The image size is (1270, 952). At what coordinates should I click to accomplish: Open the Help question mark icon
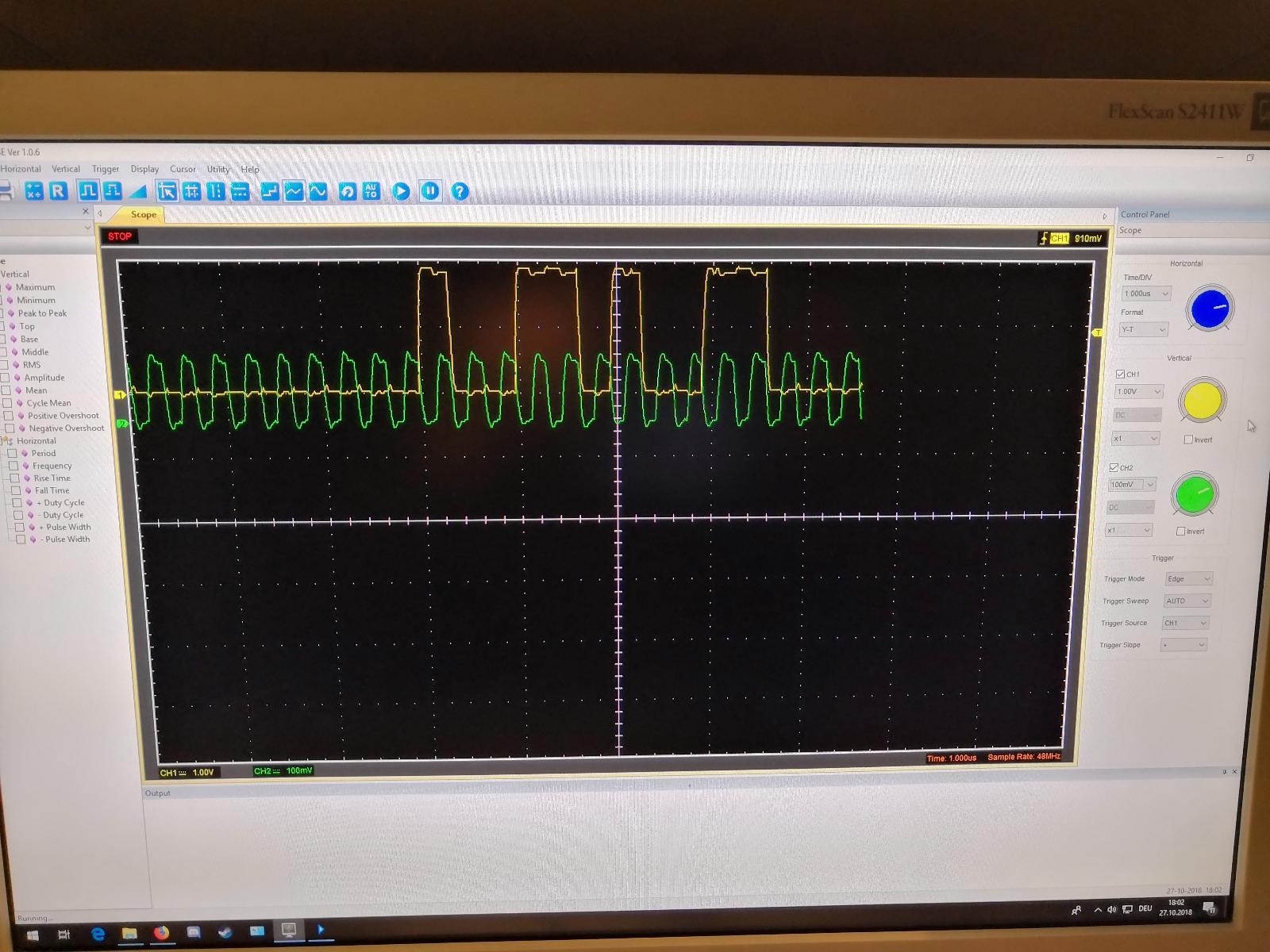(460, 191)
